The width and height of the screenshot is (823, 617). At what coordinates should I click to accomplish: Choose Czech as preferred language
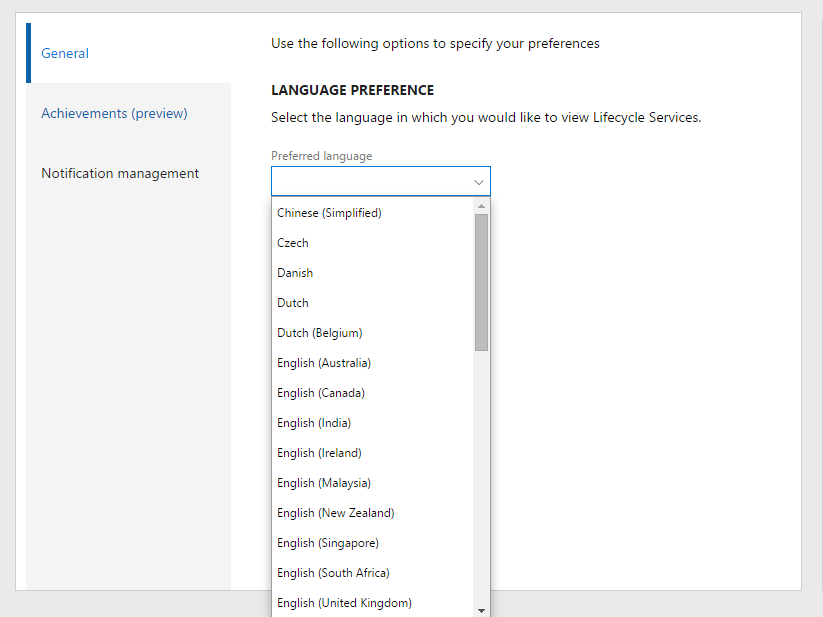coord(293,243)
